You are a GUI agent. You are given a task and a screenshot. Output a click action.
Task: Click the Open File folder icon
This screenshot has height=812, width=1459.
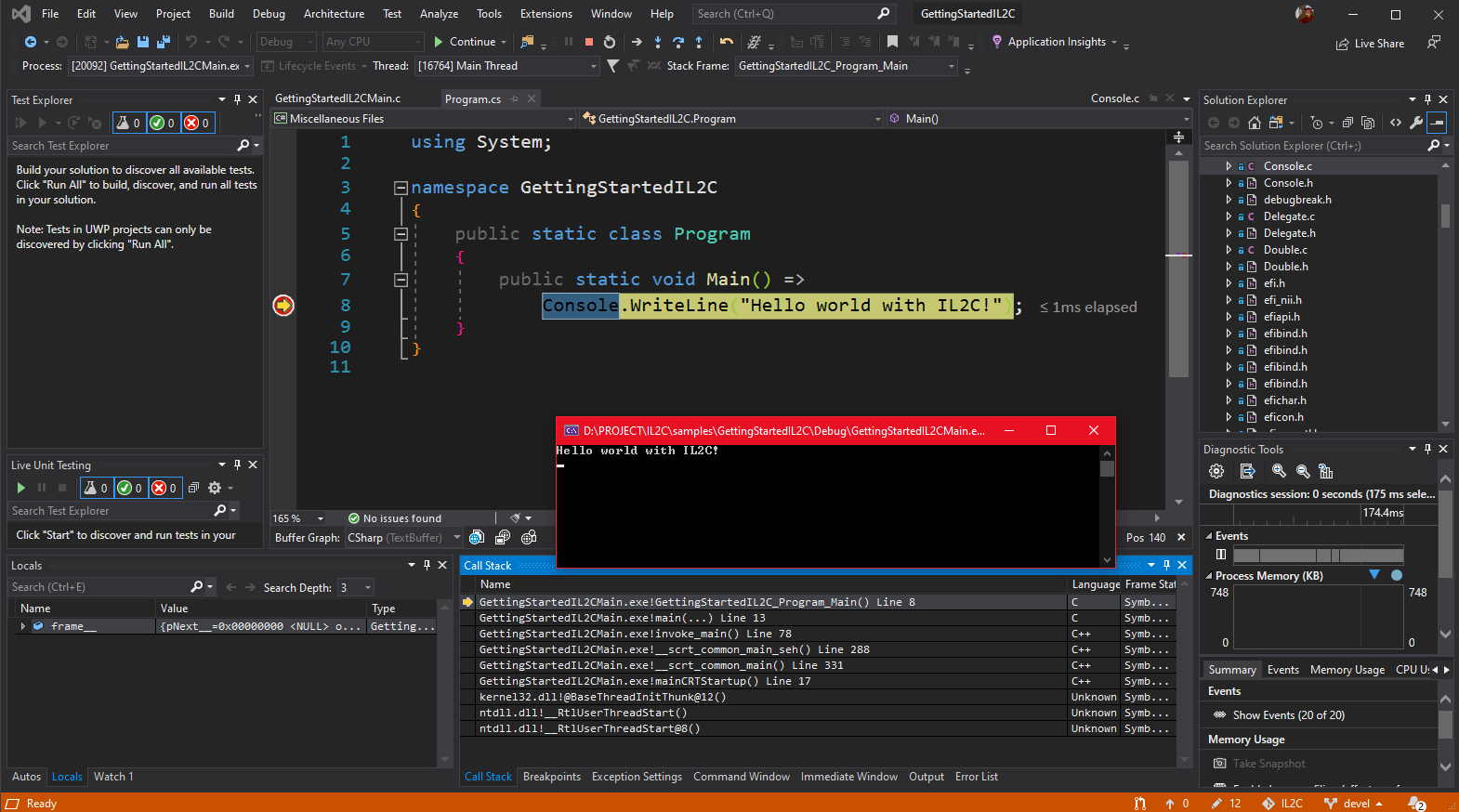point(123,42)
